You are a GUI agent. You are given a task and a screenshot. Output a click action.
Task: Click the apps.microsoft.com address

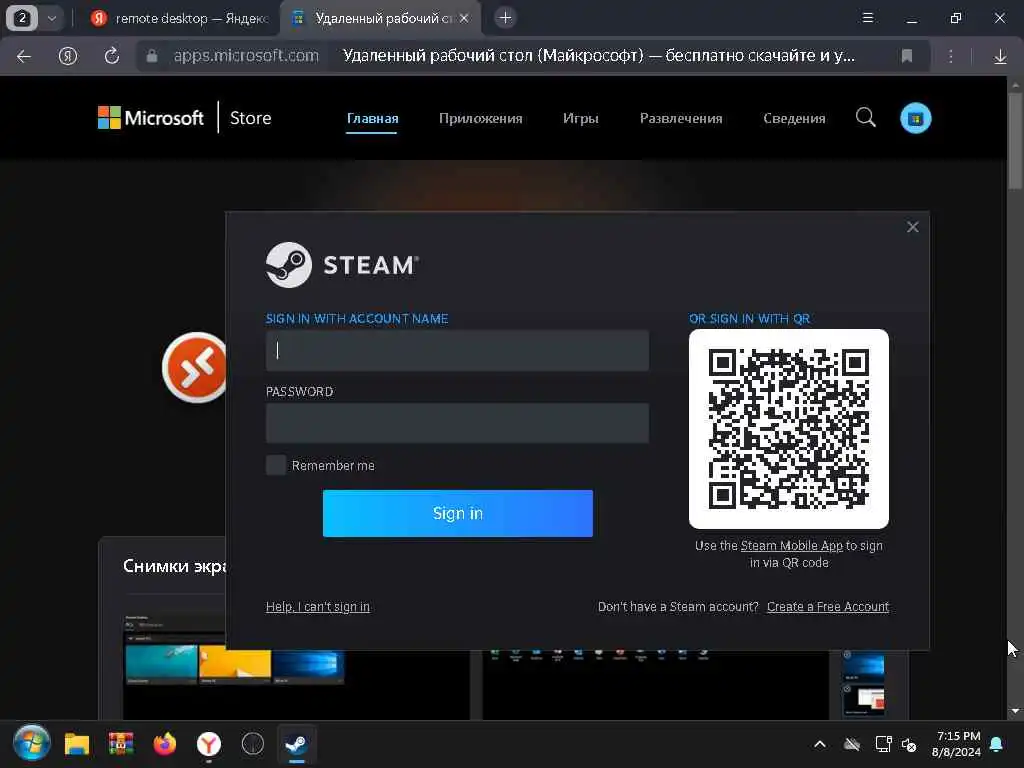tap(246, 56)
